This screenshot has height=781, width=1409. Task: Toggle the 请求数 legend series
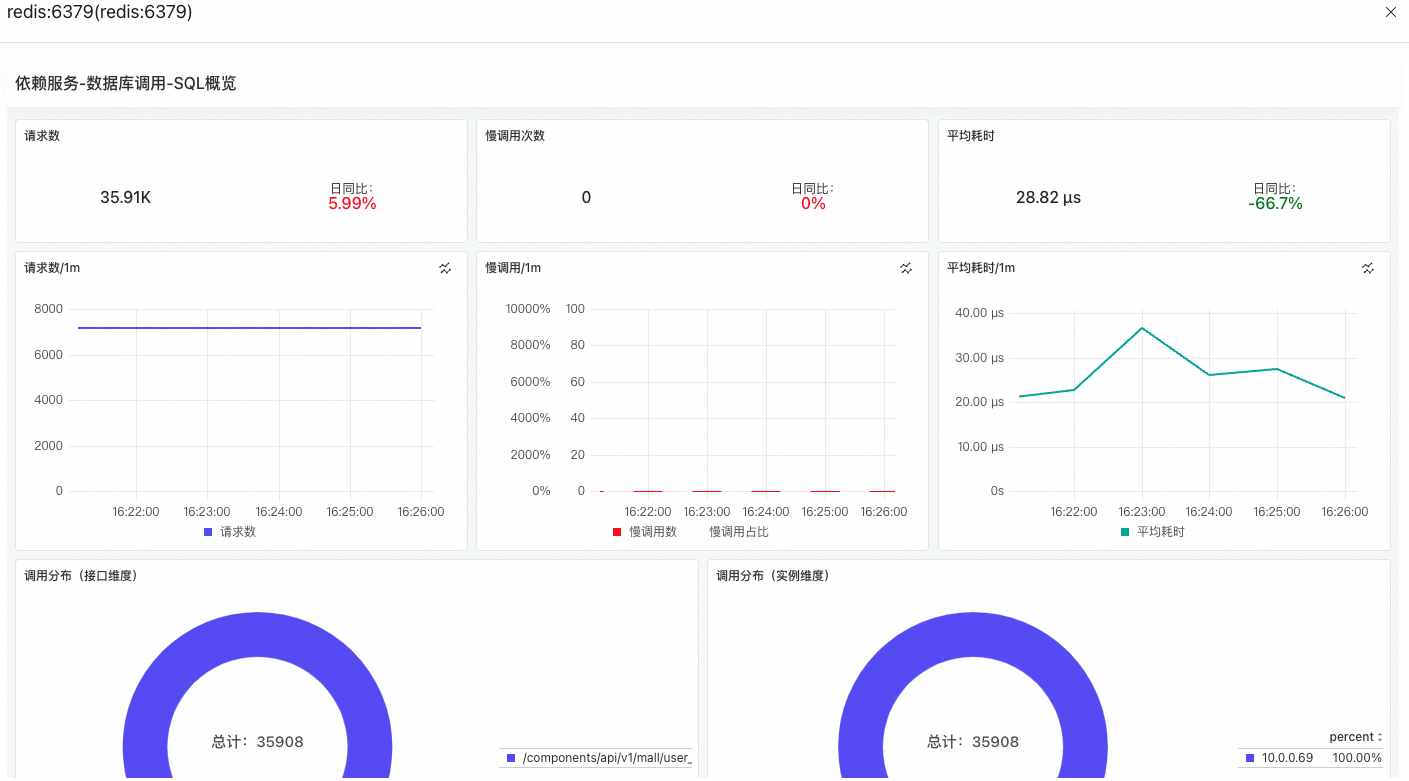click(230, 532)
